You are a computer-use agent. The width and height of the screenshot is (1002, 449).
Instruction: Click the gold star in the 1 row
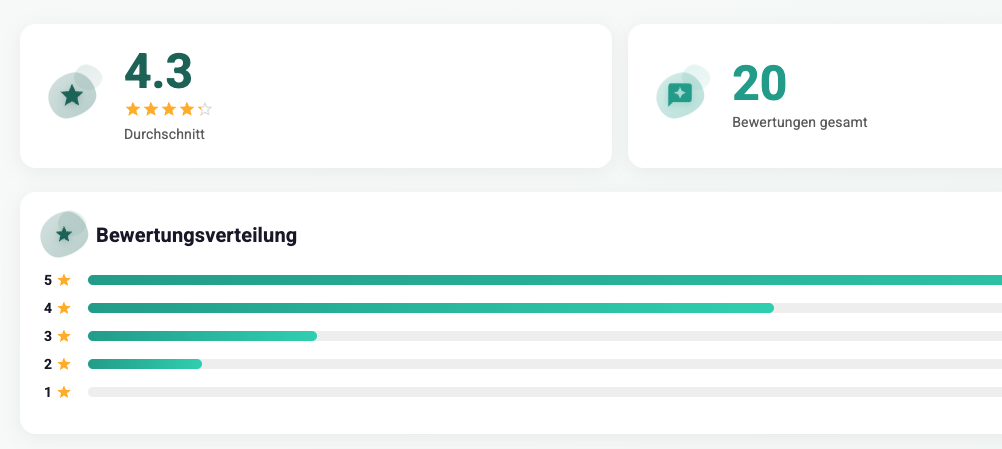pyautogui.click(x=64, y=392)
